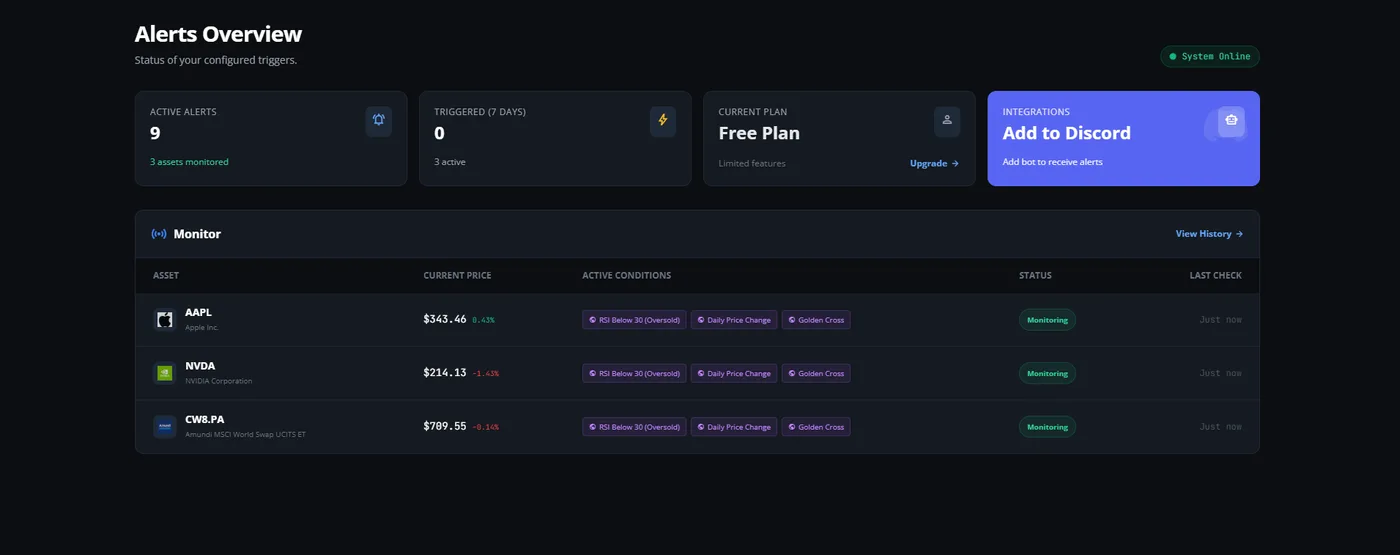Click the NVDA NVIDIA logo icon
Screen dimensions: 1400x555
tap(165, 373)
